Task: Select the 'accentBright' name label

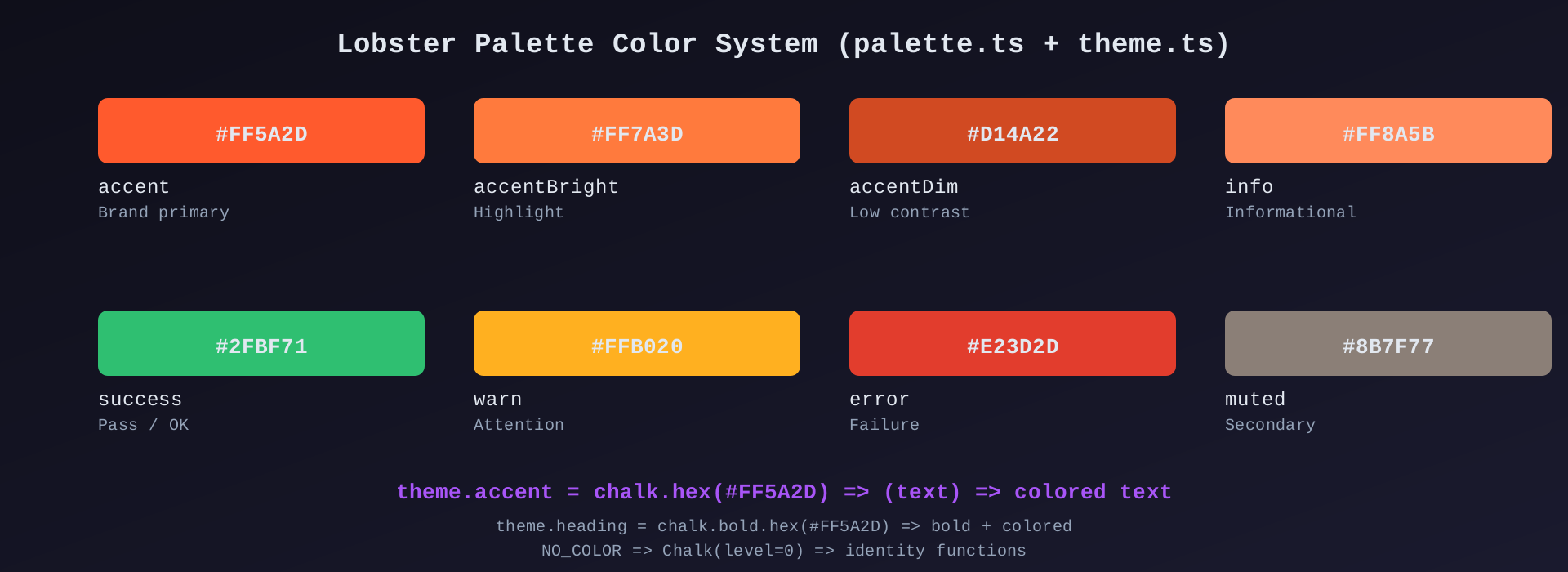Action: [x=546, y=187]
